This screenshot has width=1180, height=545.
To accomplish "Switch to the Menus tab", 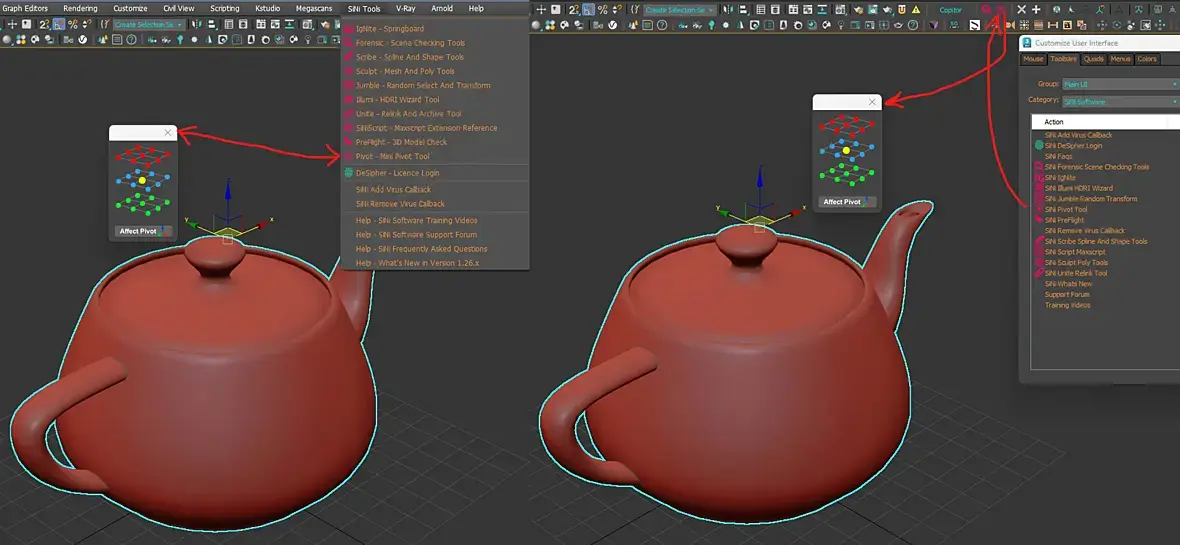I will point(1121,59).
